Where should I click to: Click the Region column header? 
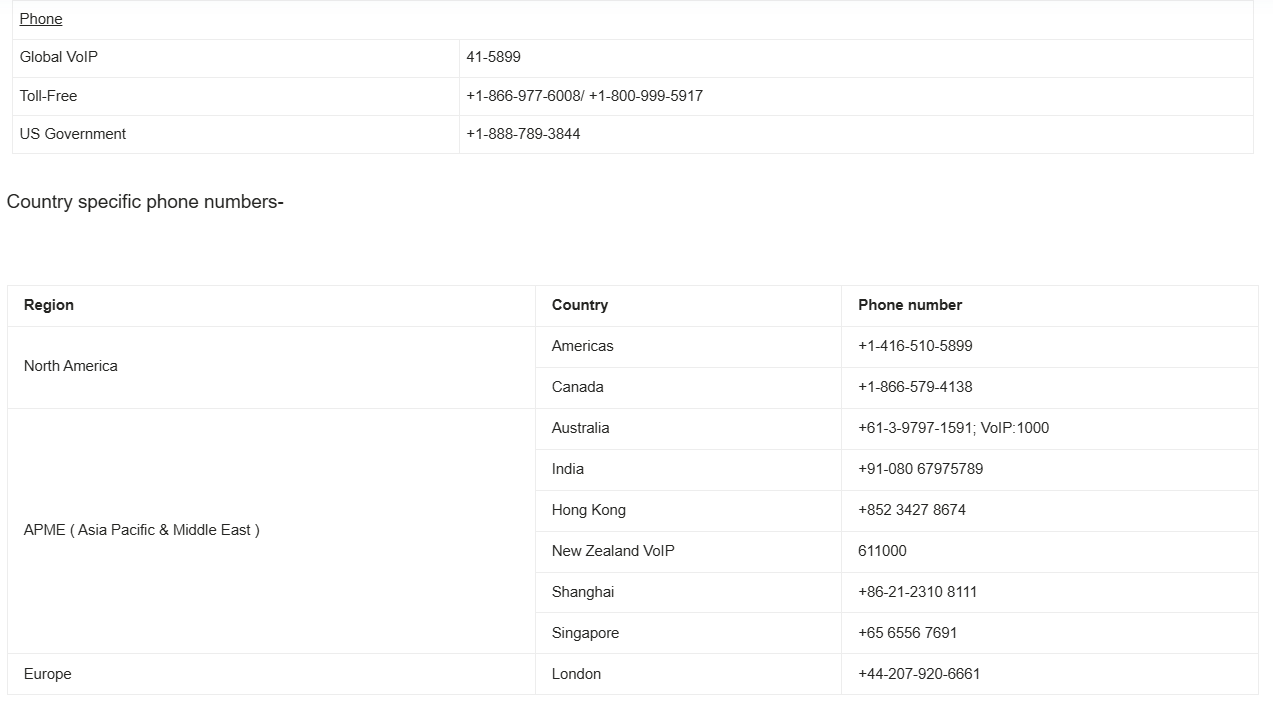point(49,305)
